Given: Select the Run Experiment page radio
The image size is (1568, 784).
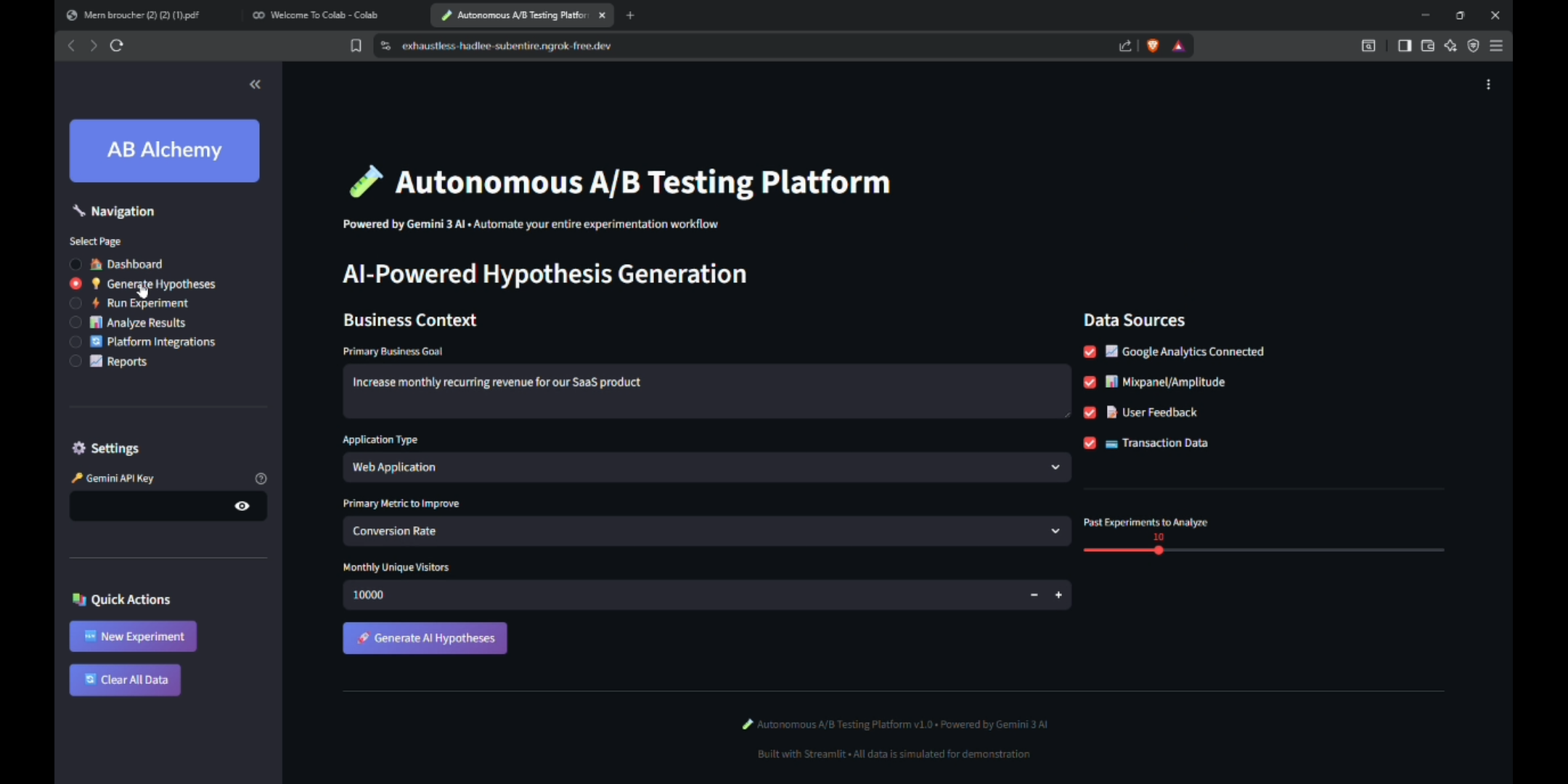Looking at the screenshot, I should (75, 303).
